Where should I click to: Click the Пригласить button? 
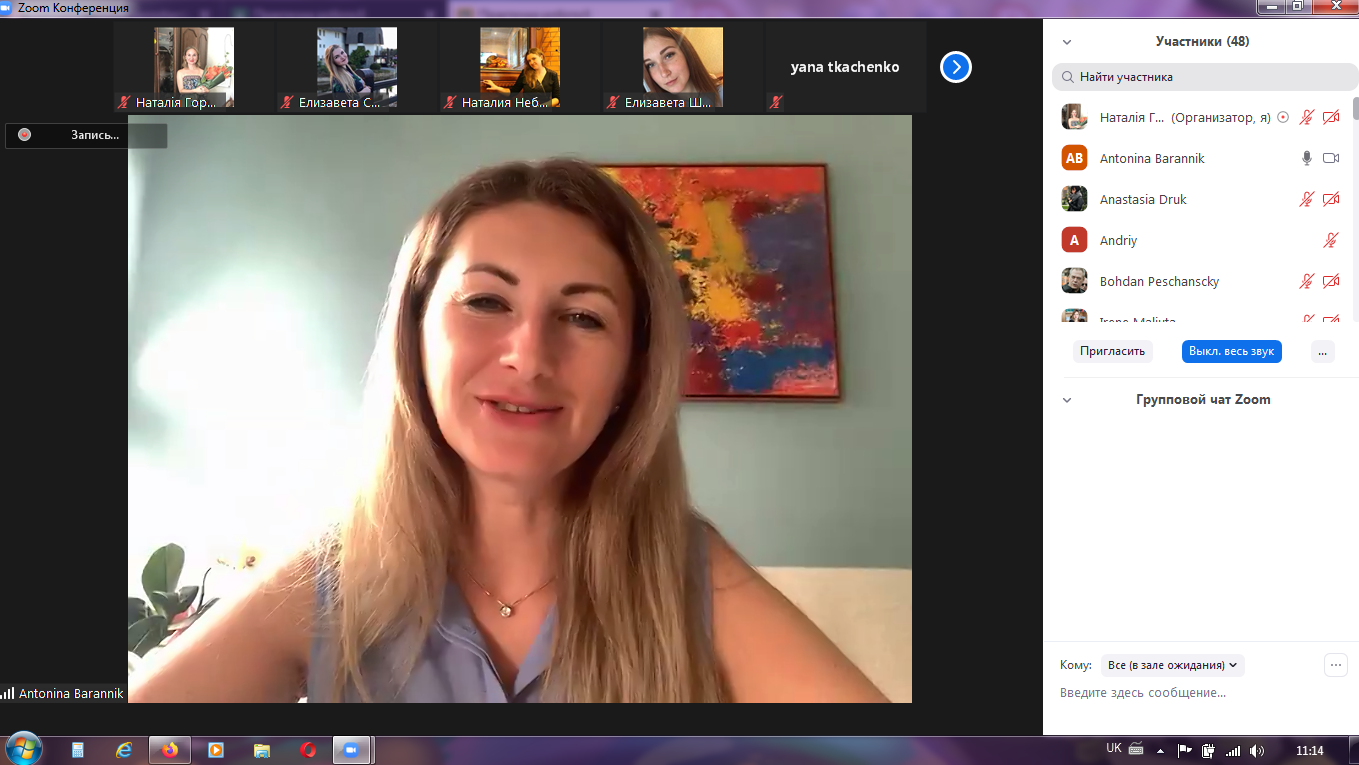[x=1113, y=351]
